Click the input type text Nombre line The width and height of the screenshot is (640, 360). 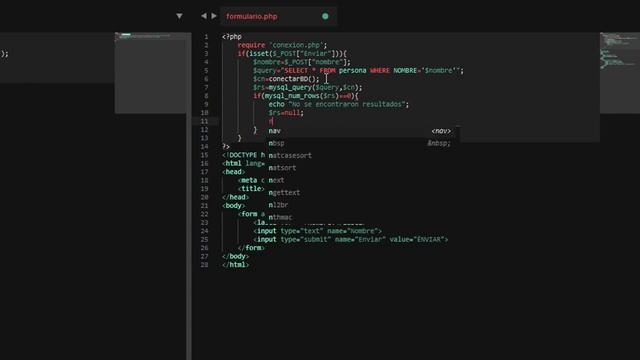click(x=318, y=231)
